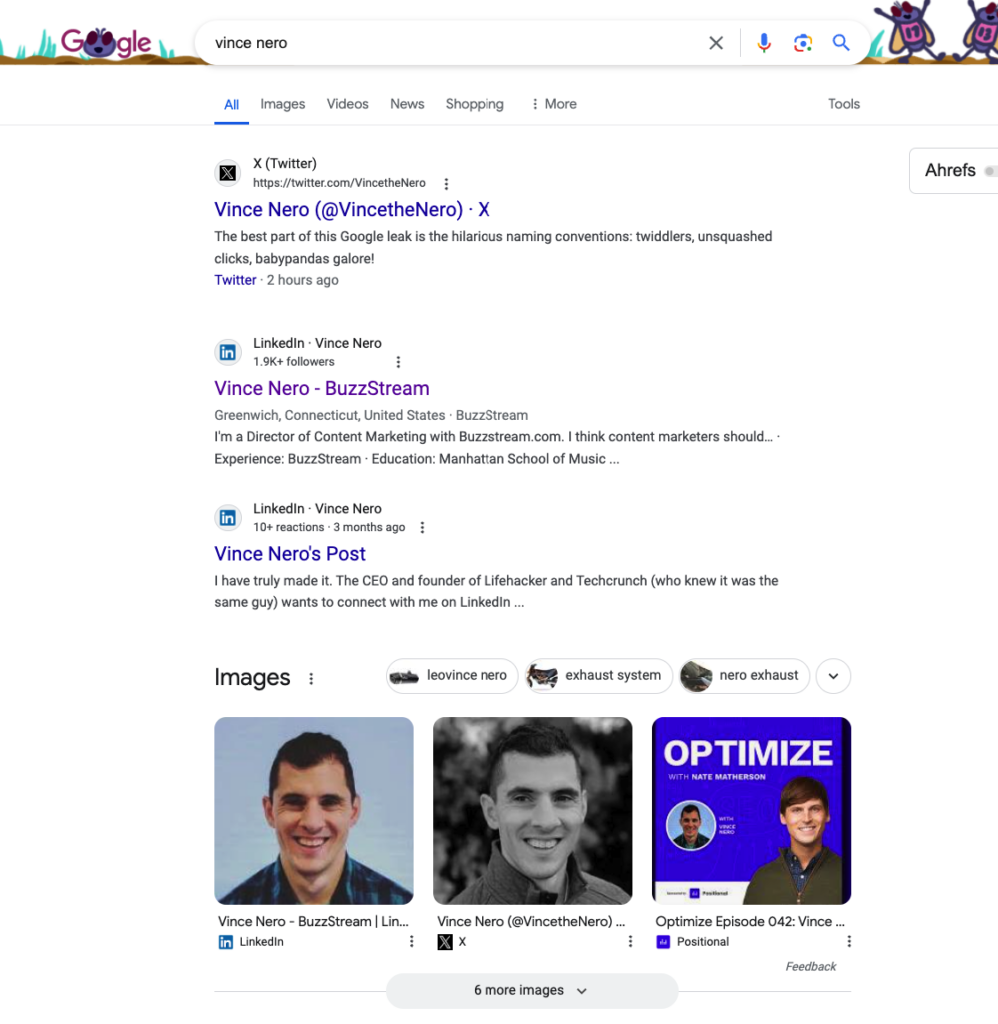The height and width of the screenshot is (1024, 998).
Task: Expand the image topic chips with the chevron
Action: click(833, 676)
